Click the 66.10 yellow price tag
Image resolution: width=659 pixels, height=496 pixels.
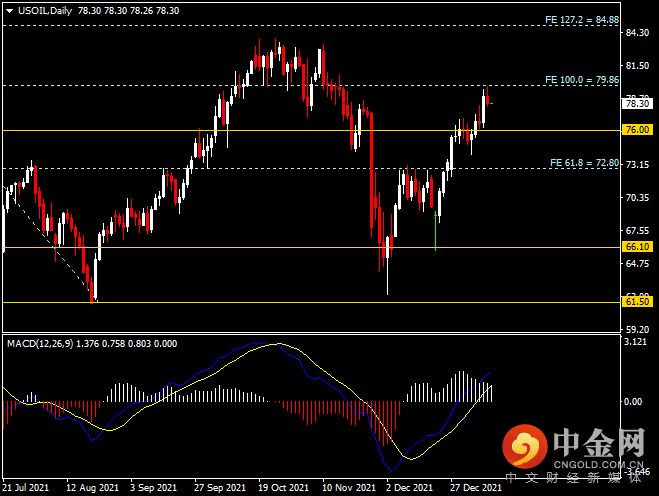(x=637, y=247)
